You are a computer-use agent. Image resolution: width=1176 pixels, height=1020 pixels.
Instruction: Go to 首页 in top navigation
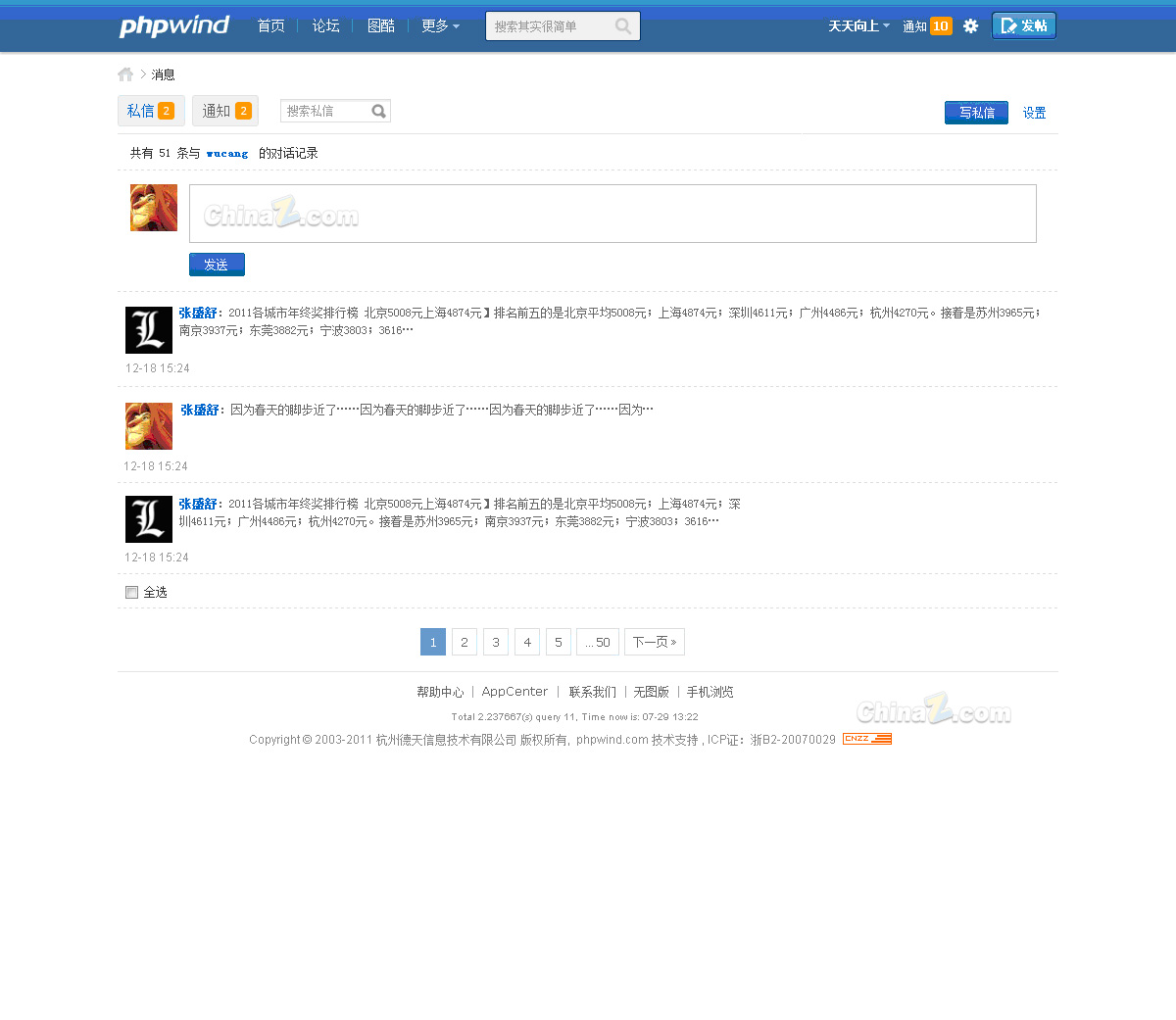(x=270, y=26)
